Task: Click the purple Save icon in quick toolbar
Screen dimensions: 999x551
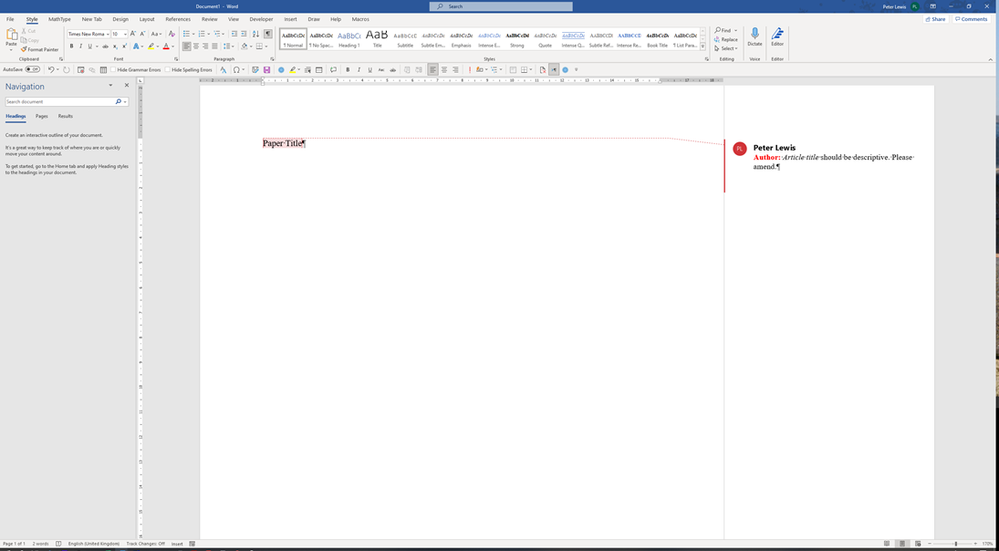Action: [x=266, y=69]
